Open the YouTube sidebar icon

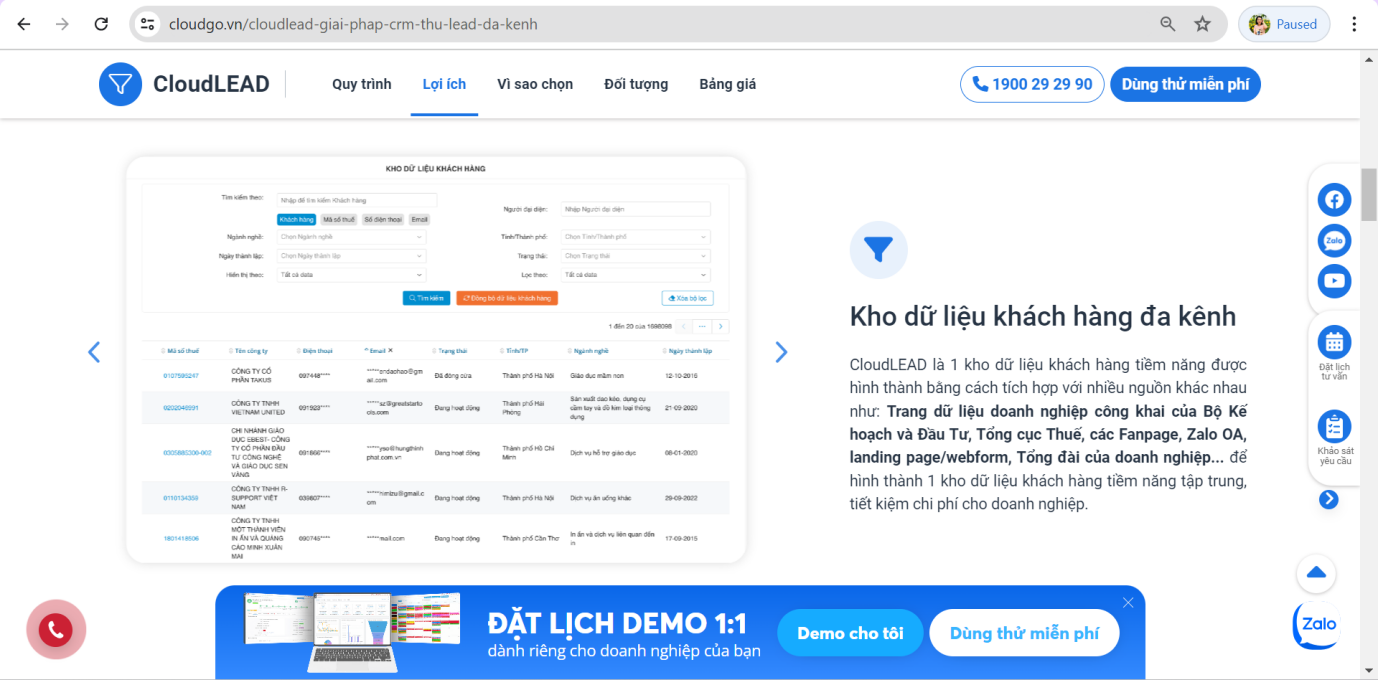click(x=1334, y=281)
